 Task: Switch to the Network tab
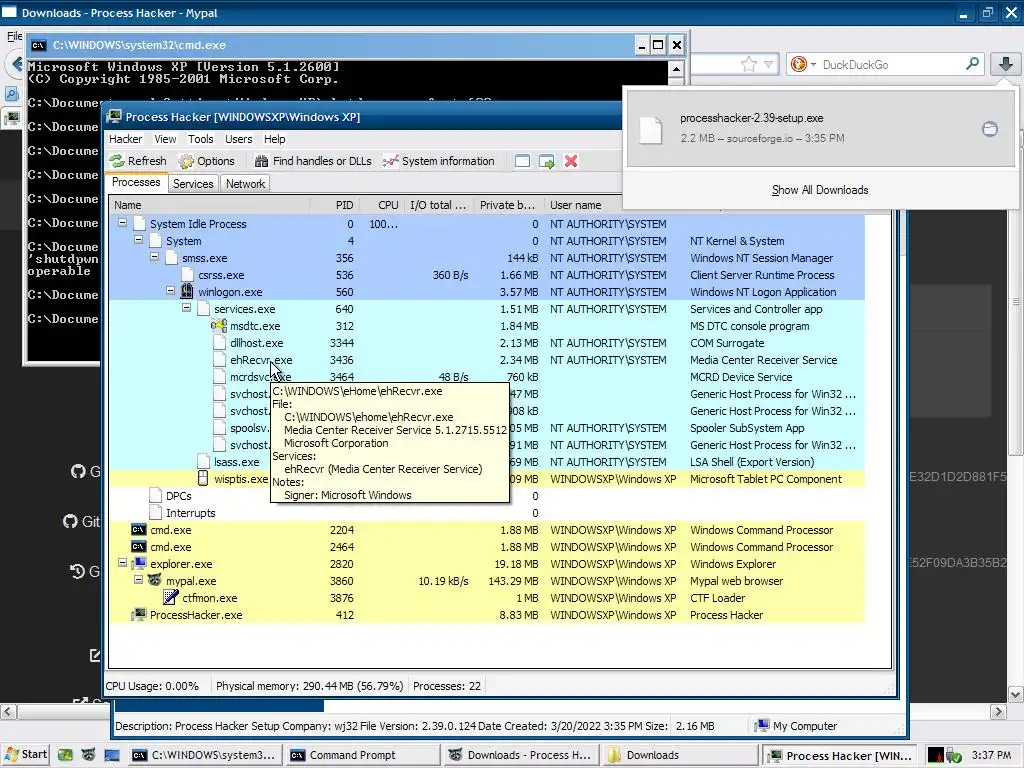click(246, 184)
